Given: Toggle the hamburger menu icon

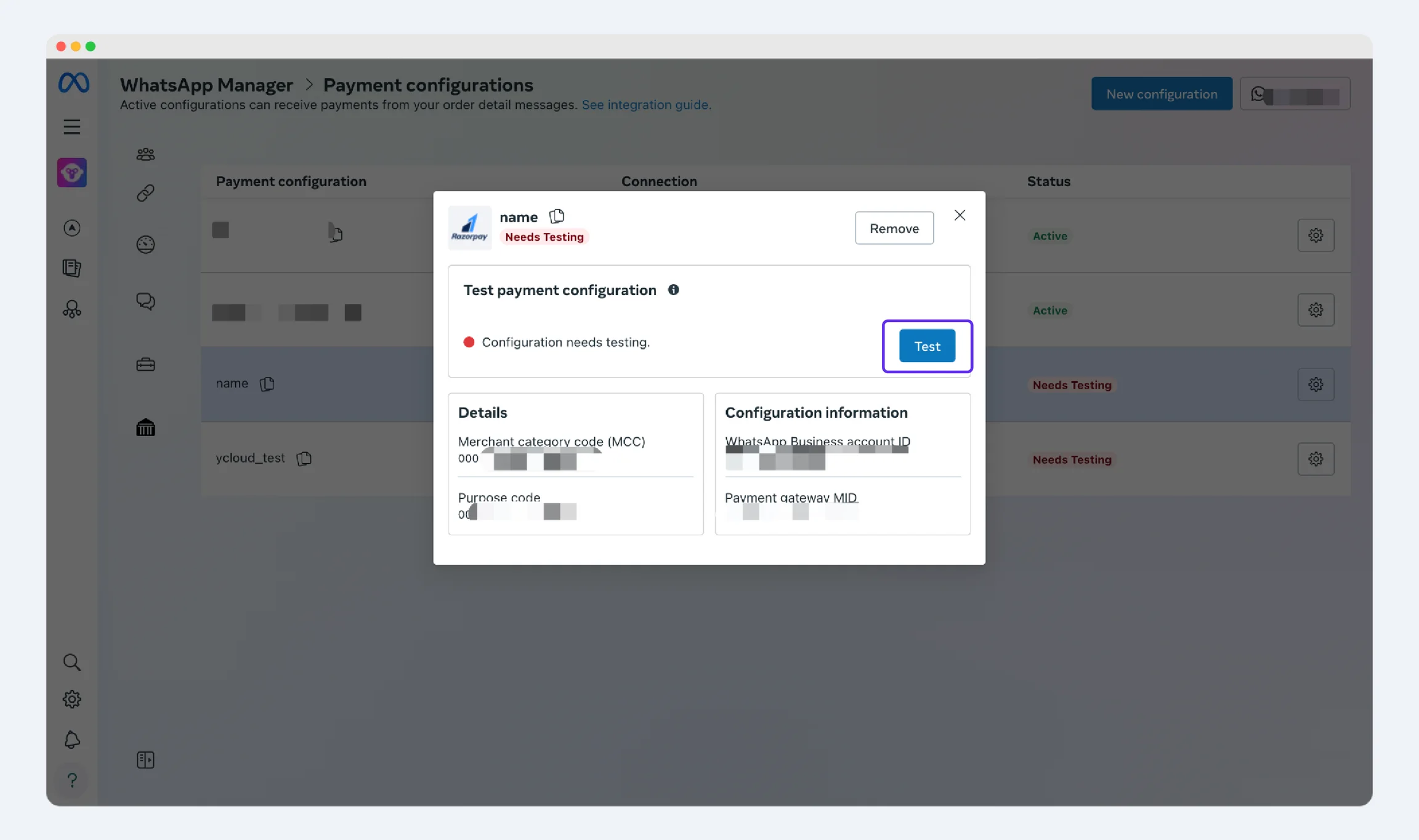Looking at the screenshot, I should pos(72,127).
